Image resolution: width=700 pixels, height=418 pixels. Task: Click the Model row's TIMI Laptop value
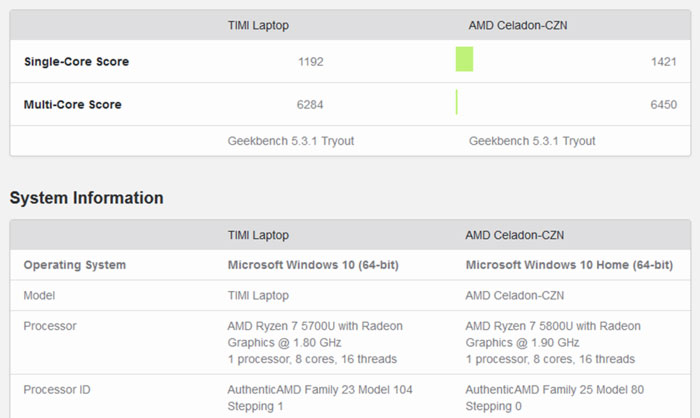coord(258,296)
